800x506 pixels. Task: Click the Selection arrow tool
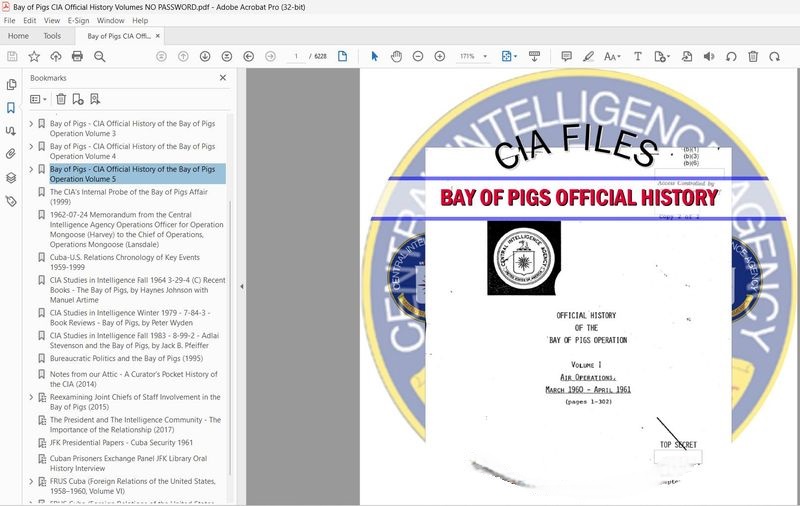(375, 56)
